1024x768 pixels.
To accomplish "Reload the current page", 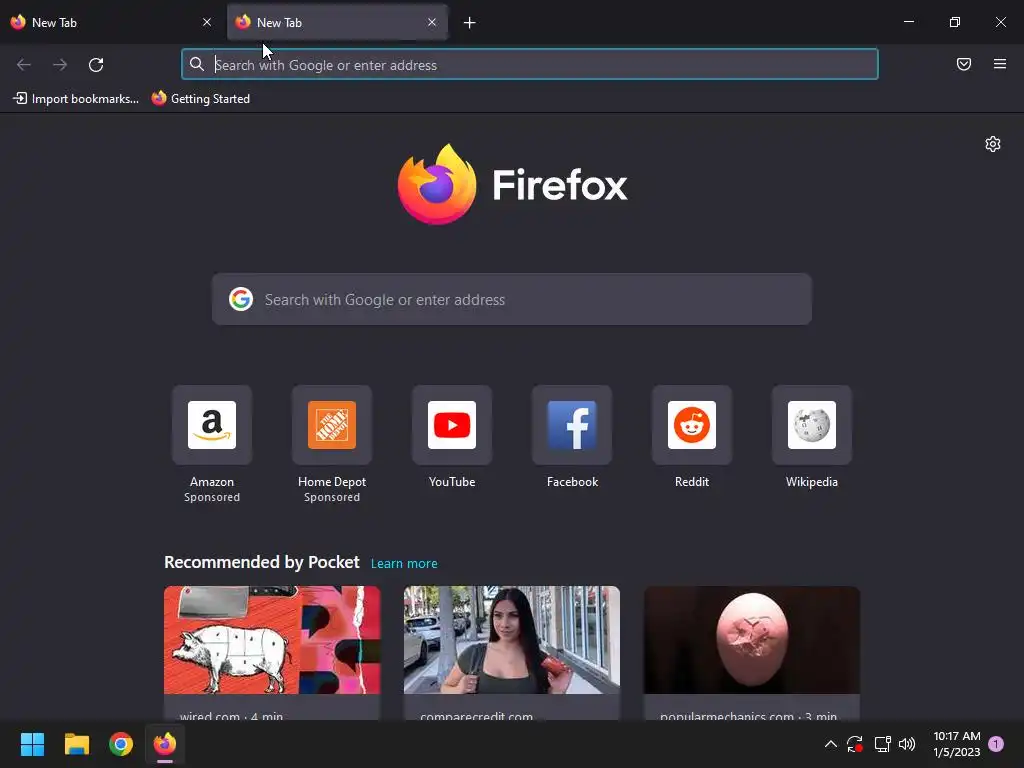I will pyautogui.click(x=96, y=65).
